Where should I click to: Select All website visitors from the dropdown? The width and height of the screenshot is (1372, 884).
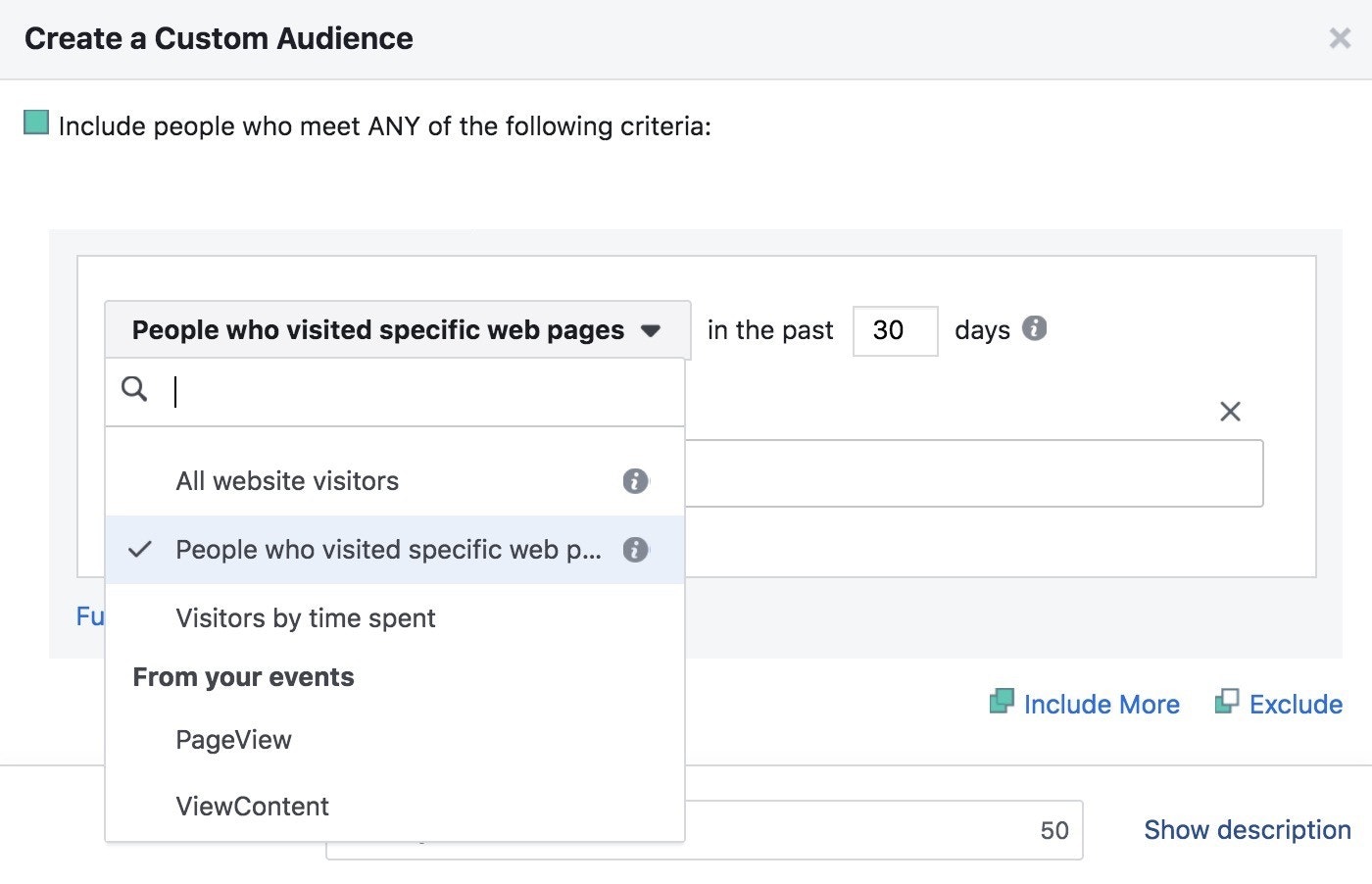pos(287,481)
